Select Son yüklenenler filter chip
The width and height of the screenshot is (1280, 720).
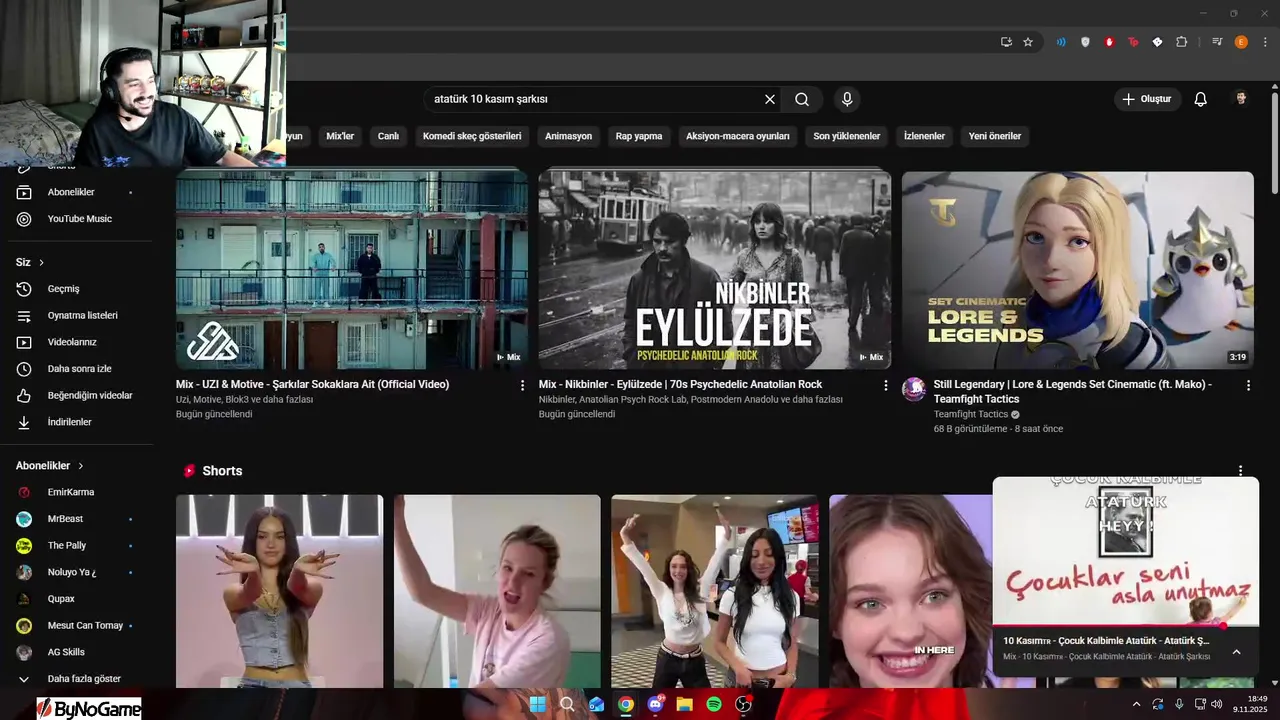click(847, 136)
